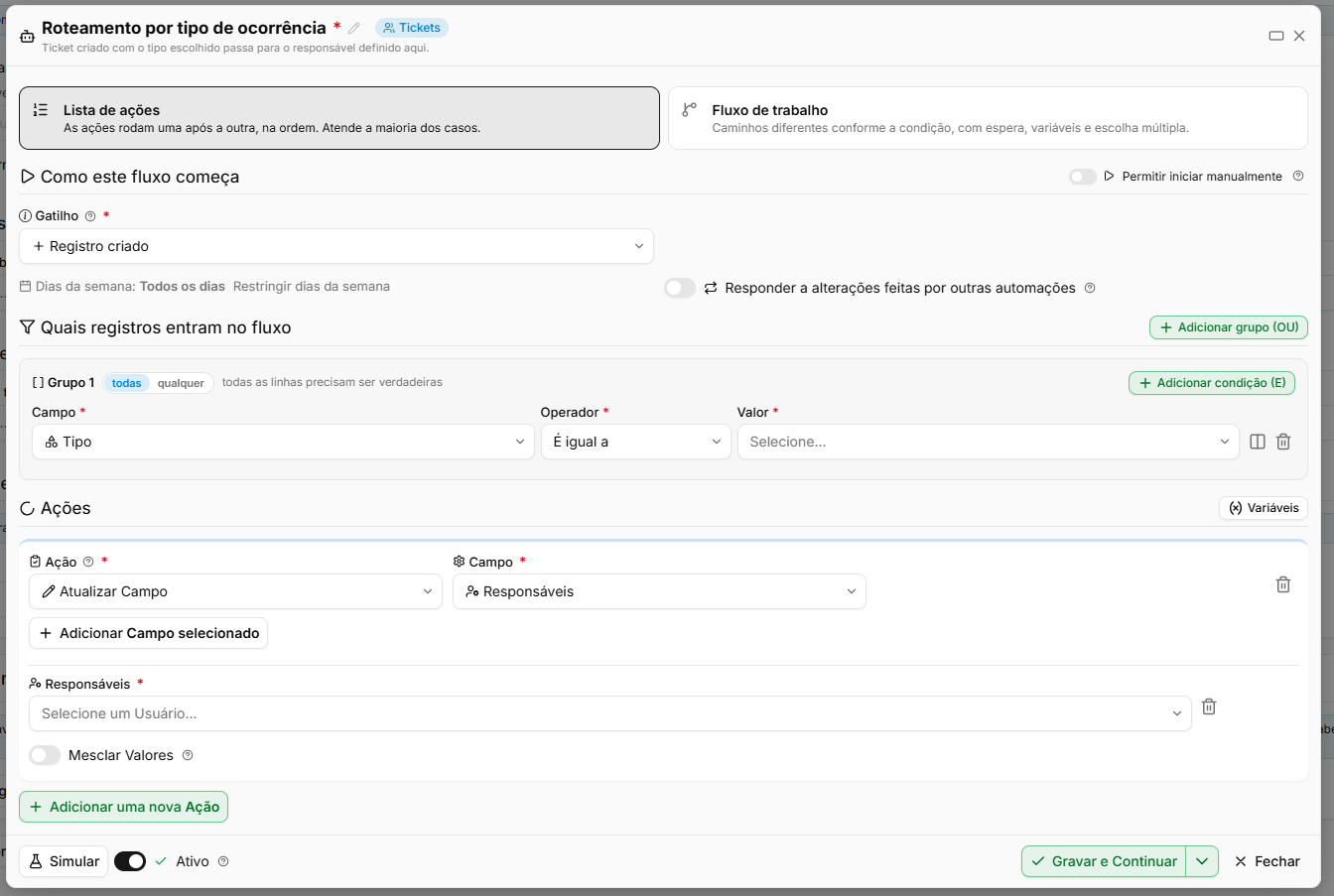This screenshot has width=1334, height=896.
Task: Maximize the automation dialog window
Action: [1276, 36]
